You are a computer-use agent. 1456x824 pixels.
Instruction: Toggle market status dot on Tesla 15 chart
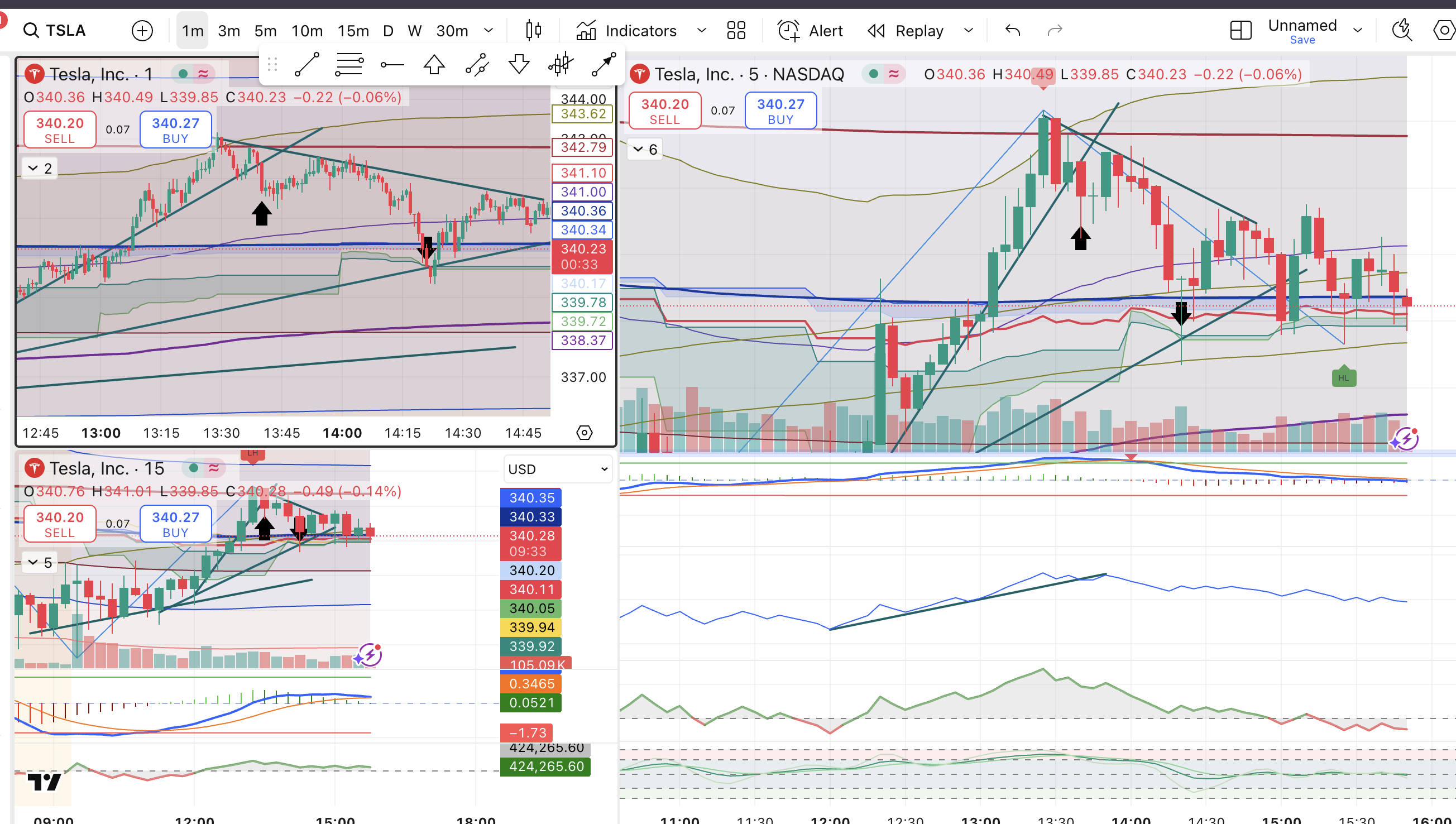194,468
